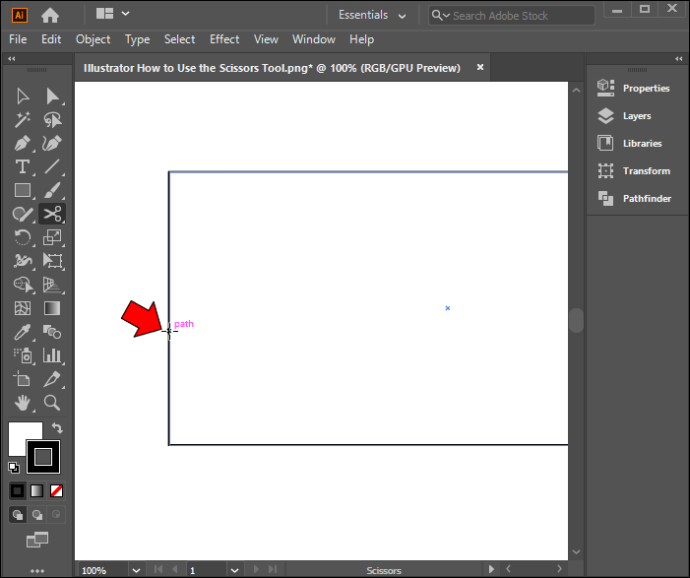
Task: Select the Zoom magnifier tool
Action: click(x=52, y=403)
